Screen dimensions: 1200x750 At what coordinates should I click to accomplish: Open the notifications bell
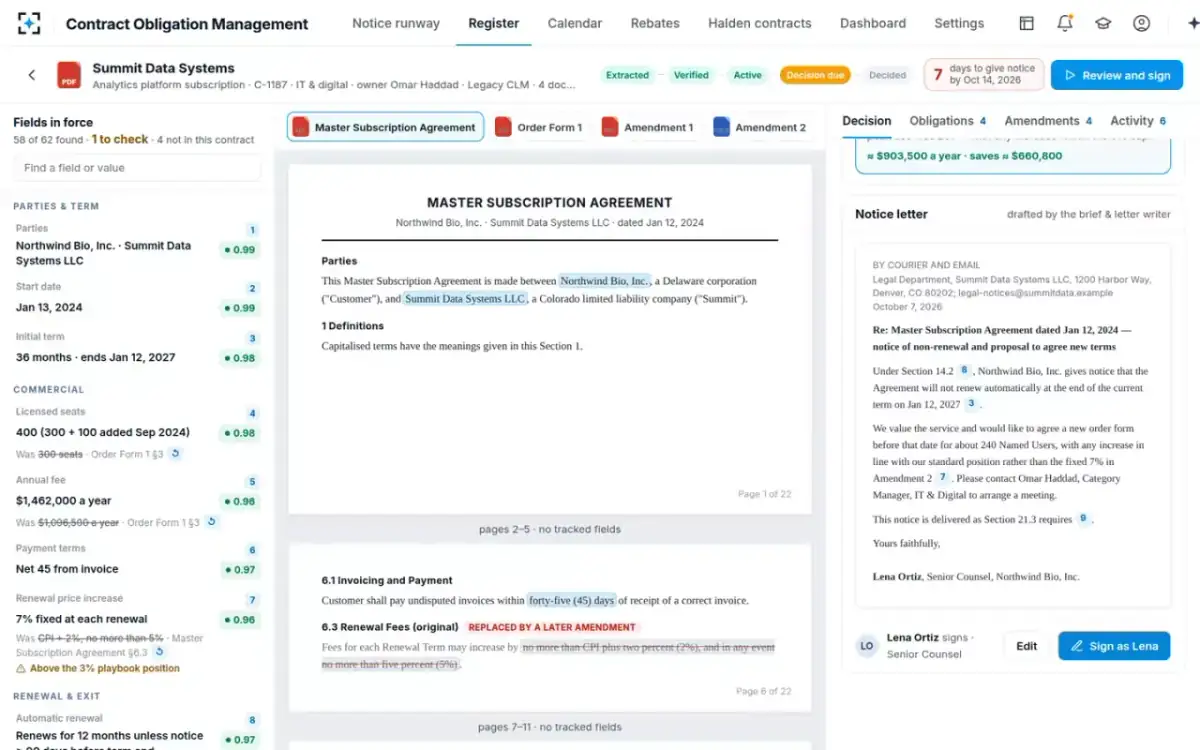(1065, 23)
